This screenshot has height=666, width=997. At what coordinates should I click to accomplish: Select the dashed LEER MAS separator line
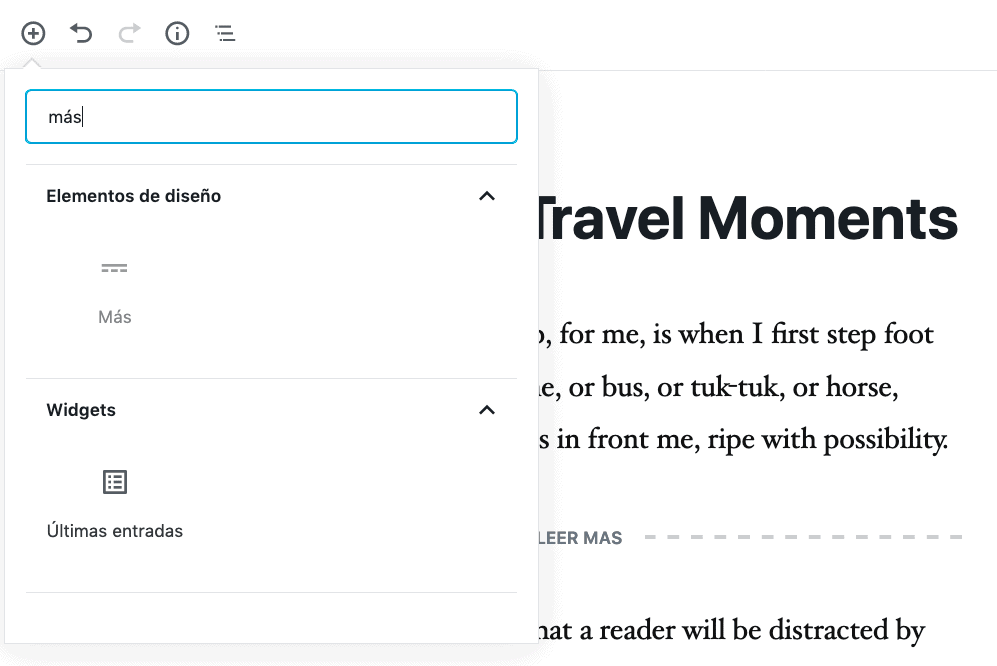(800, 538)
